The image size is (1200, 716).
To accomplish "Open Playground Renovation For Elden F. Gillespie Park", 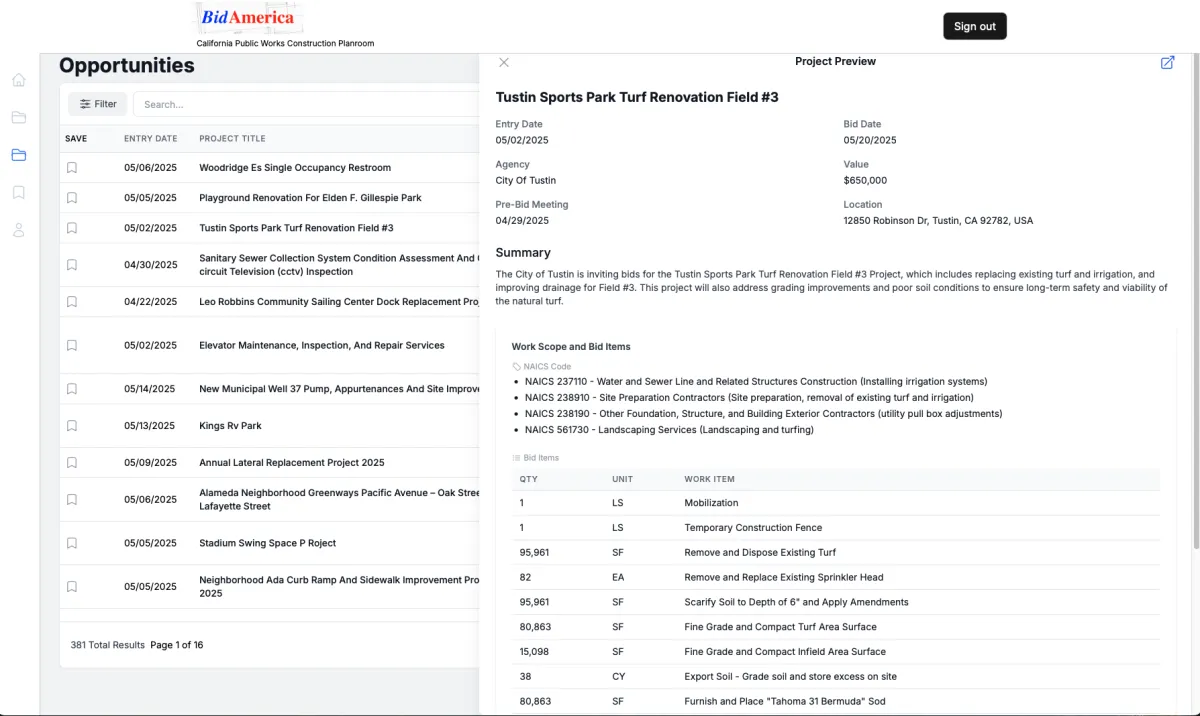I will (x=310, y=198).
